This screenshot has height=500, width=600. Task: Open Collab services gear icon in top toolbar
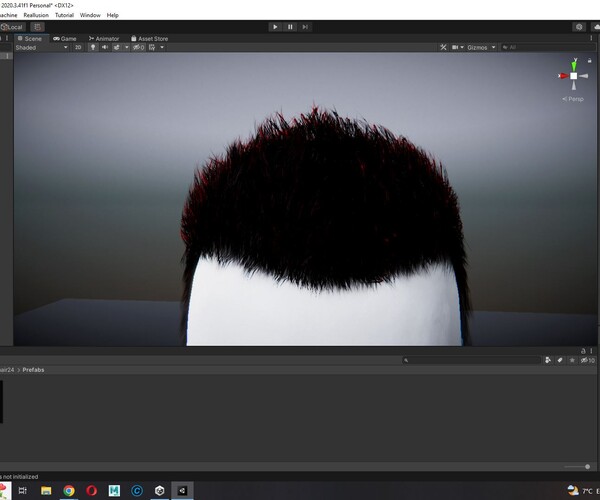coord(579,27)
